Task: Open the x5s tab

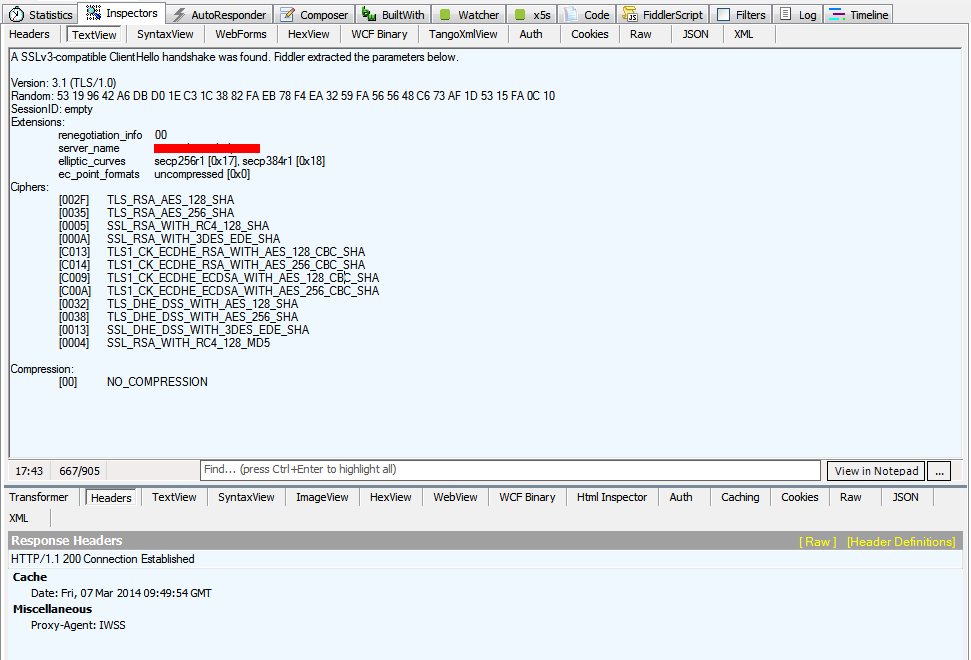Action: (x=532, y=15)
